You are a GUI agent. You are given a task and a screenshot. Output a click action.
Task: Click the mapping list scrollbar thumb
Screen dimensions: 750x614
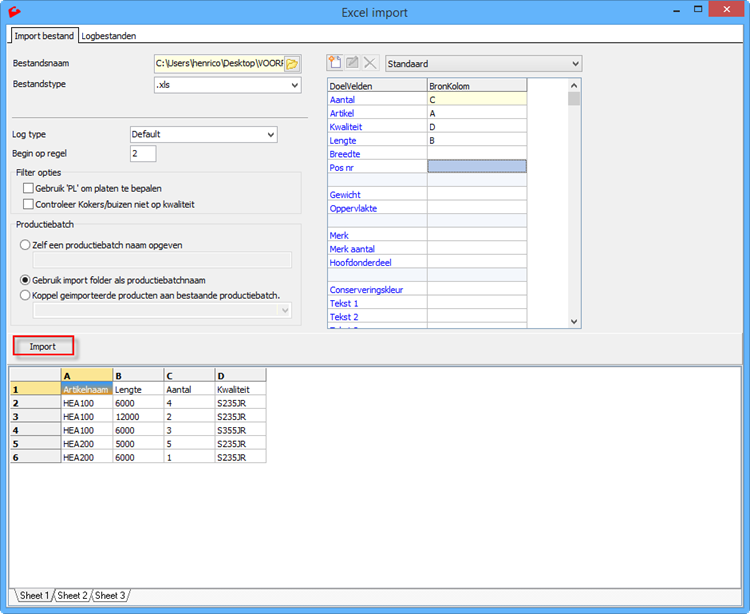pos(574,99)
